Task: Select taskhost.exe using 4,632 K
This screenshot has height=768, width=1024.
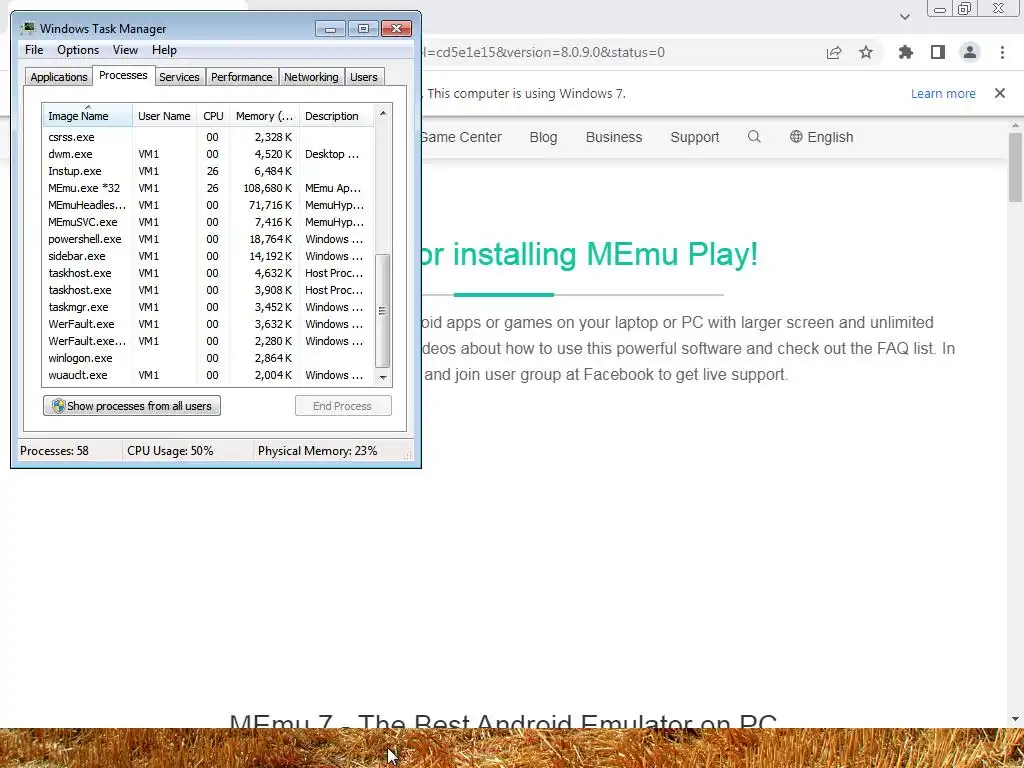Action: point(208,273)
